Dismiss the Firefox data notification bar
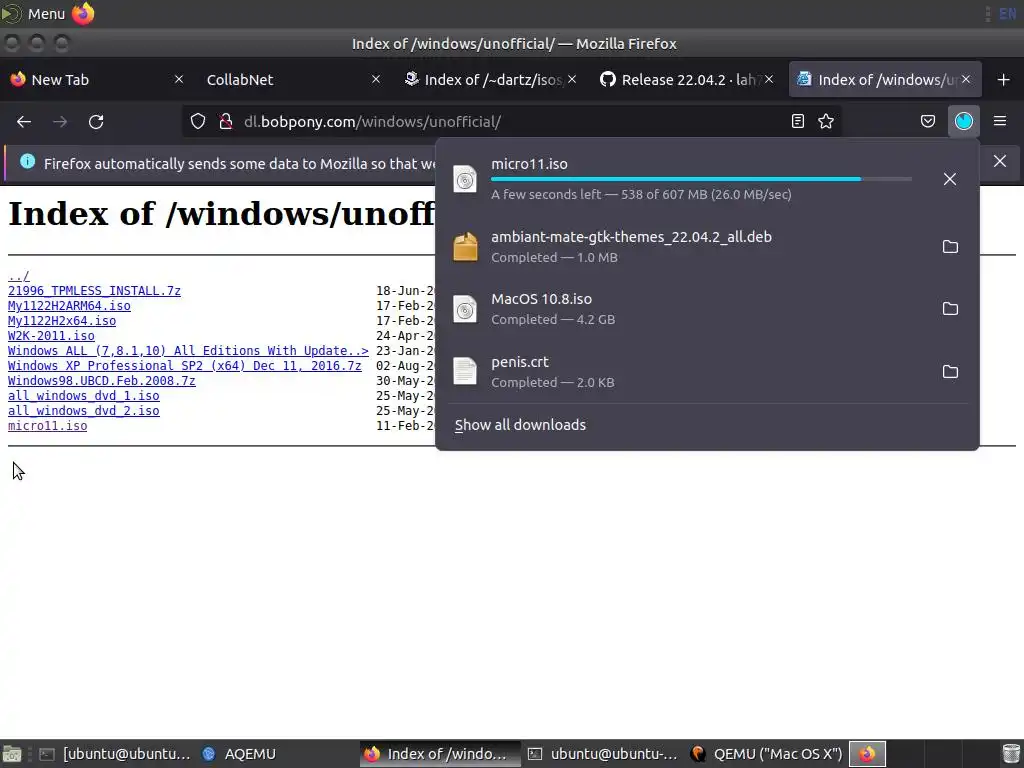 [1000, 161]
